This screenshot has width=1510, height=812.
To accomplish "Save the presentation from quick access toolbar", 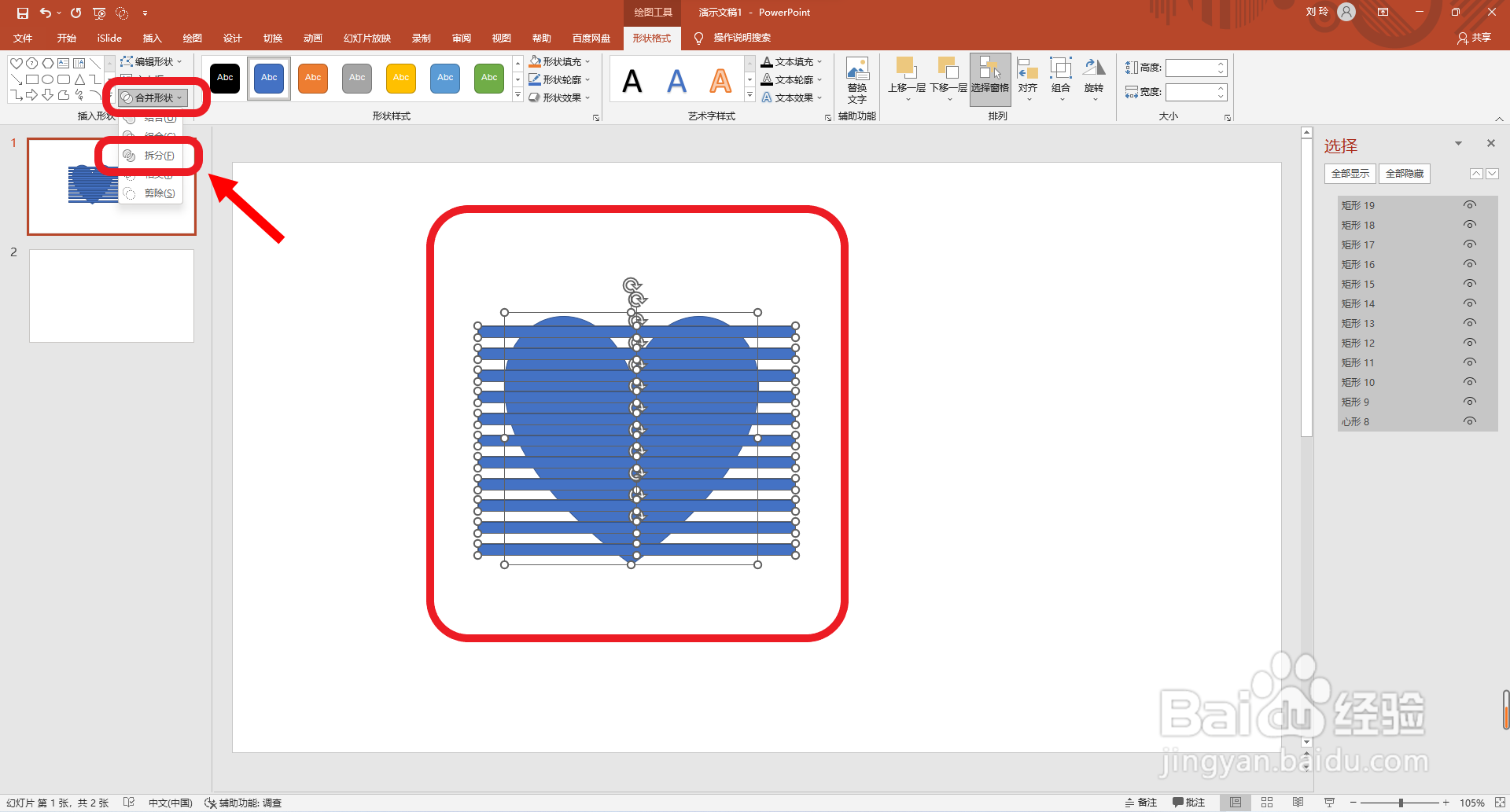I will (x=22, y=13).
